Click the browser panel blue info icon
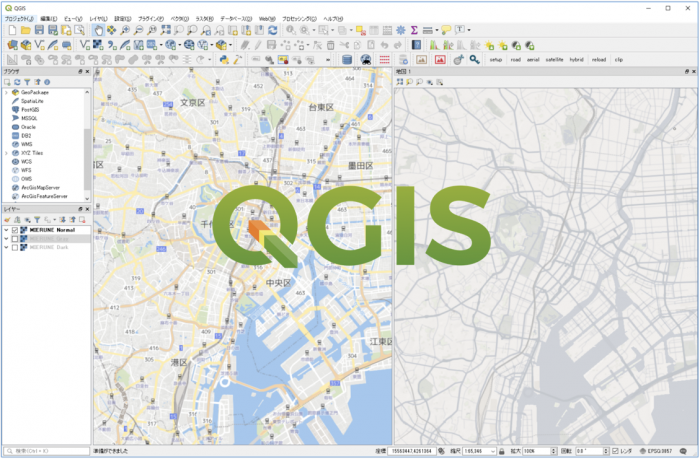700x459 pixels. 46,82
